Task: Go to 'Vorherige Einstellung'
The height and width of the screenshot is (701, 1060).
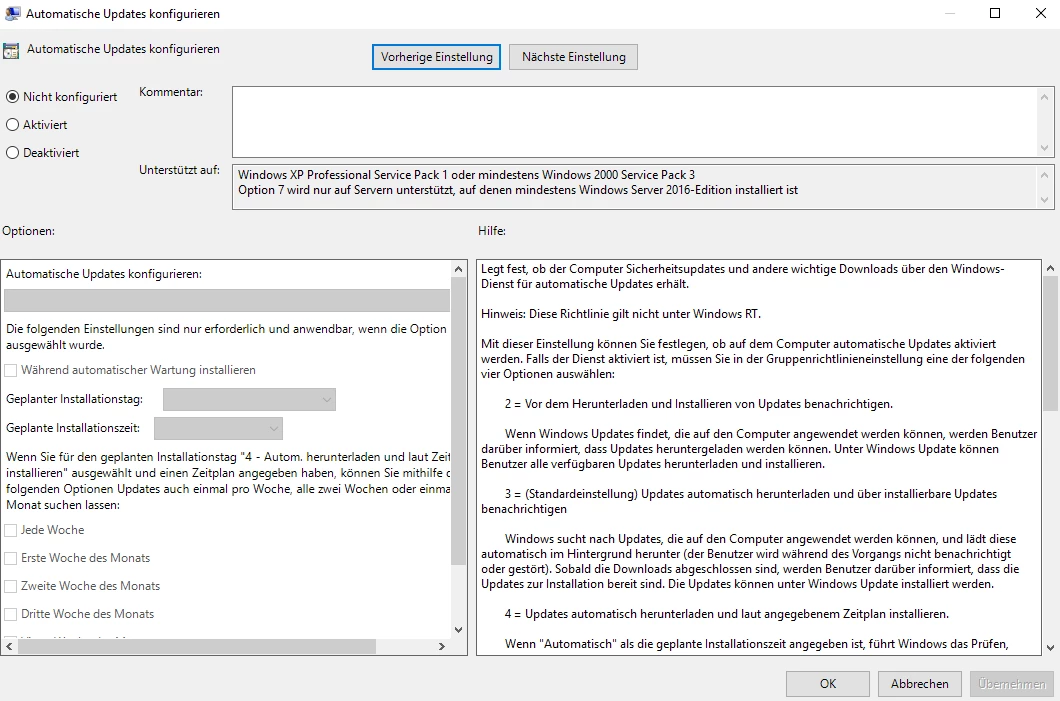Action: 437,57
